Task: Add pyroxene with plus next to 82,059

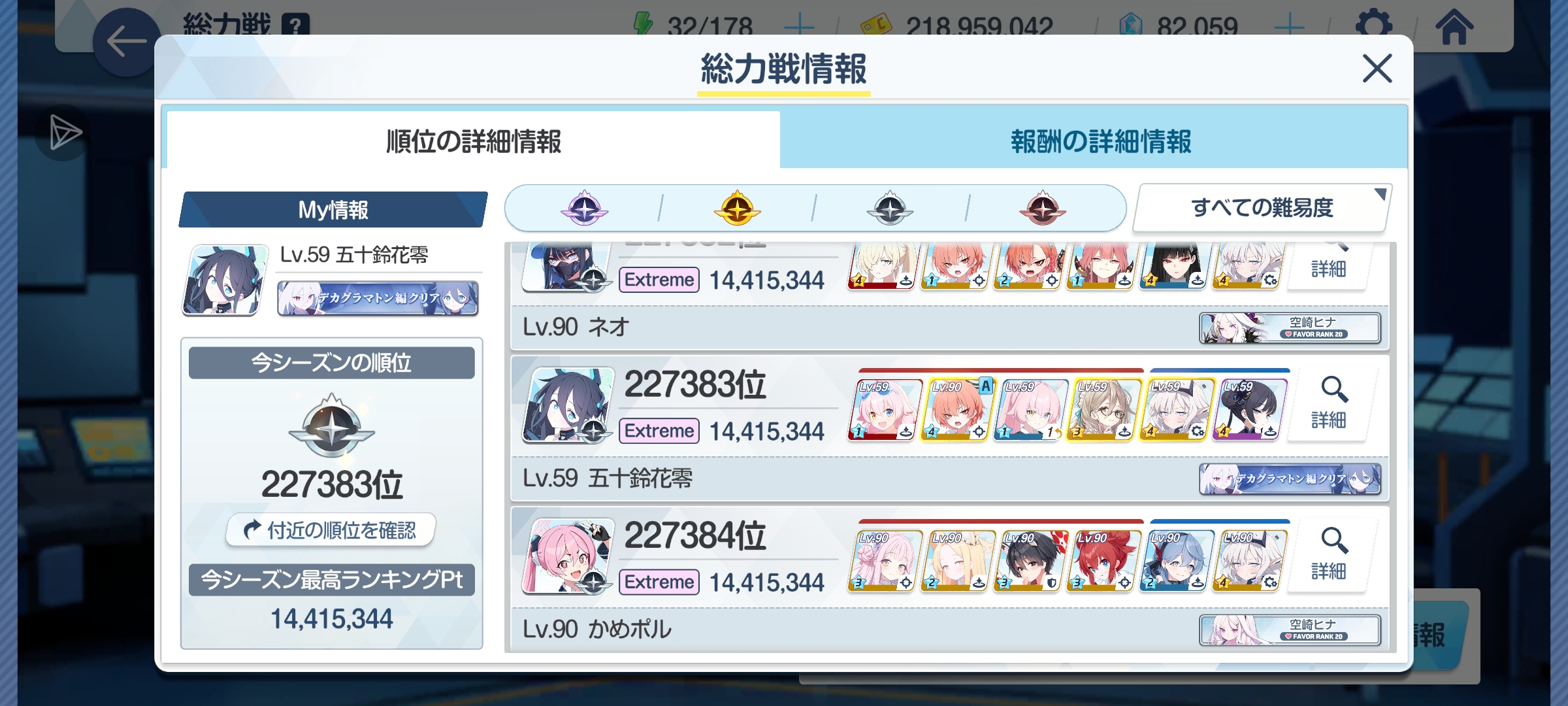Action: point(1289,27)
